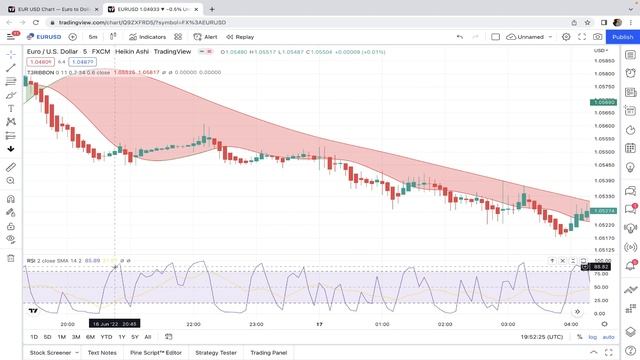640x360 pixels.
Task: Open the Unnamed layout dropdown
Action: pyautogui.click(x=529, y=37)
